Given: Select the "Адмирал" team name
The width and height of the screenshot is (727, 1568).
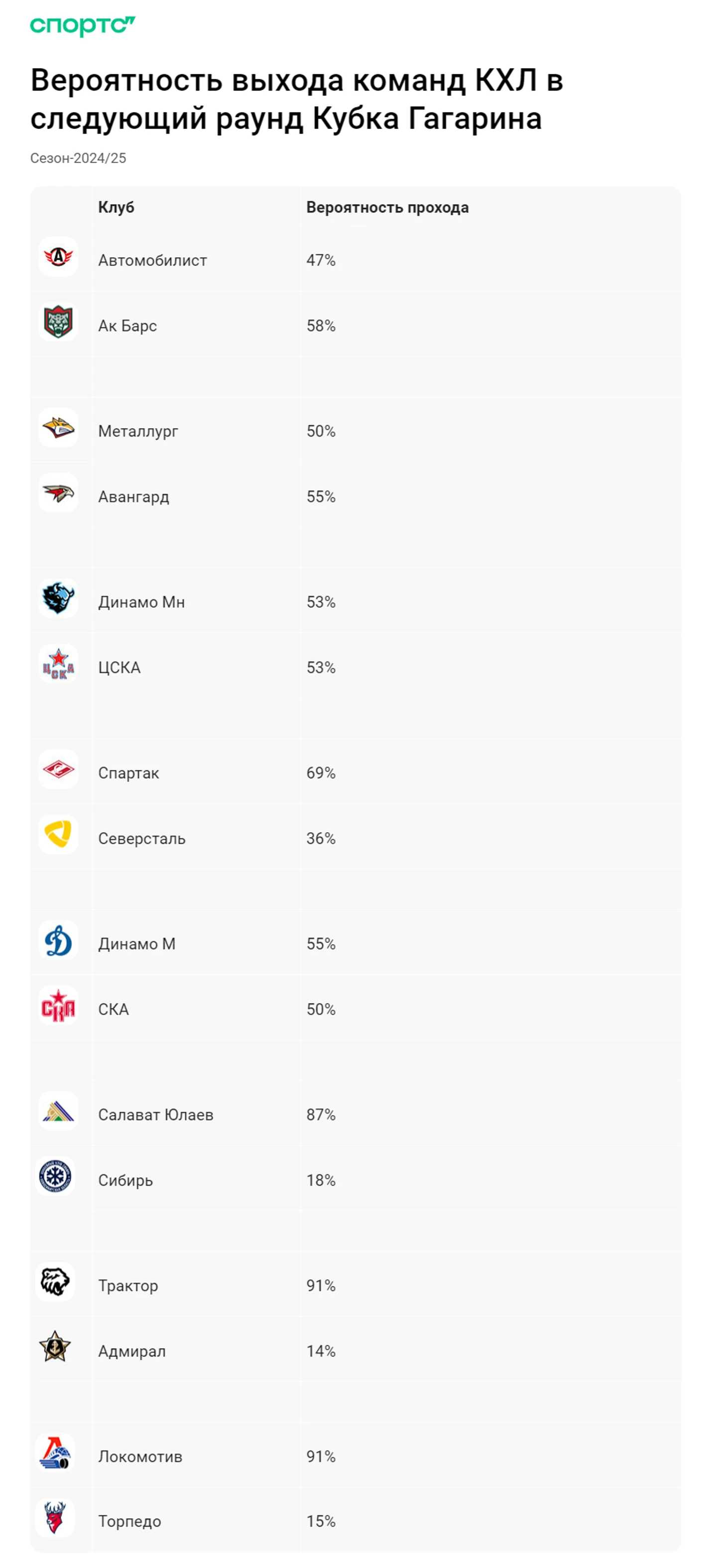Looking at the screenshot, I should click(x=132, y=1351).
